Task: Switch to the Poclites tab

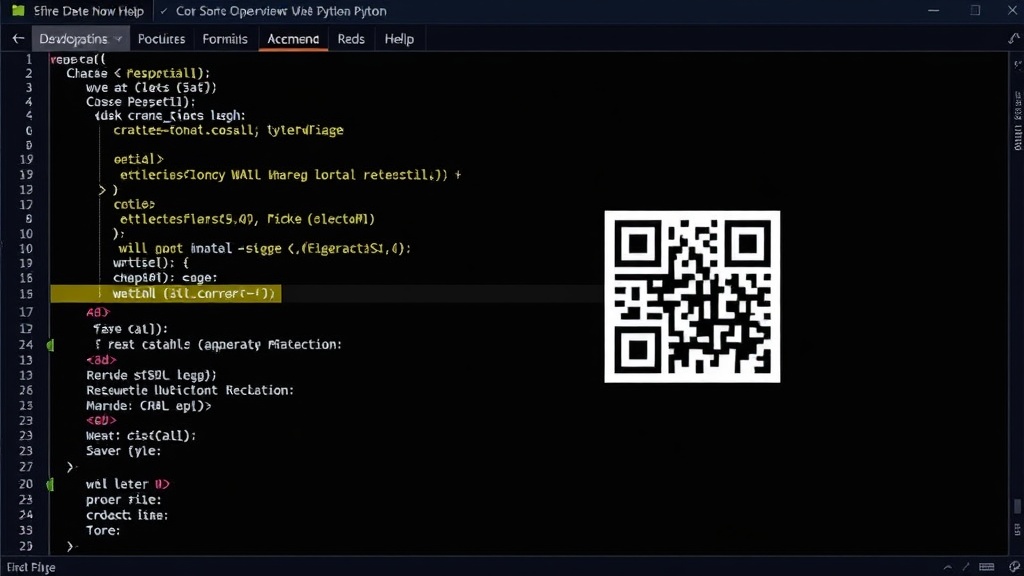Action: coord(161,39)
